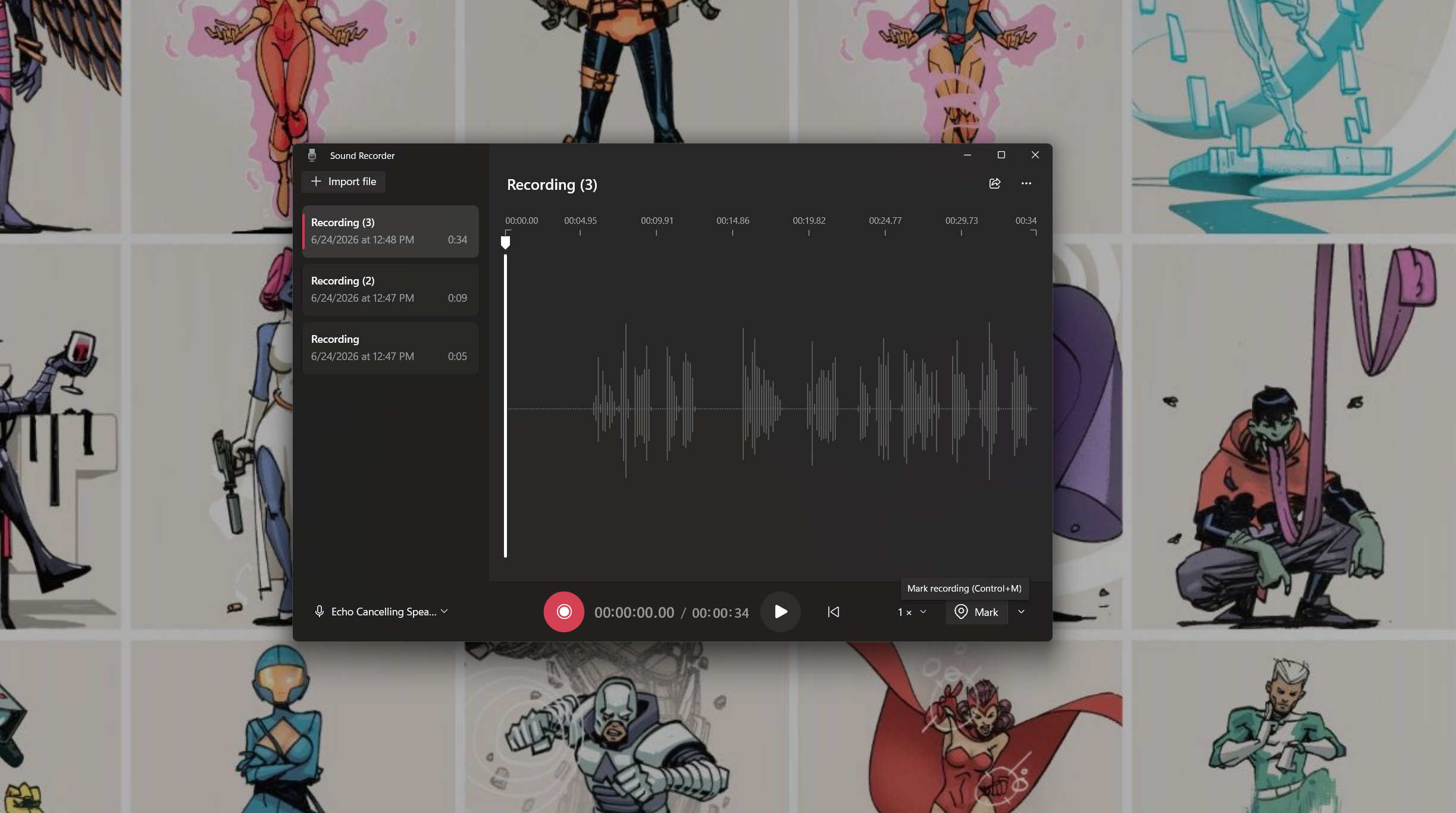Seek to 00:14.86 on the timeline
This screenshot has width=1456, height=813.
click(x=732, y=221)
